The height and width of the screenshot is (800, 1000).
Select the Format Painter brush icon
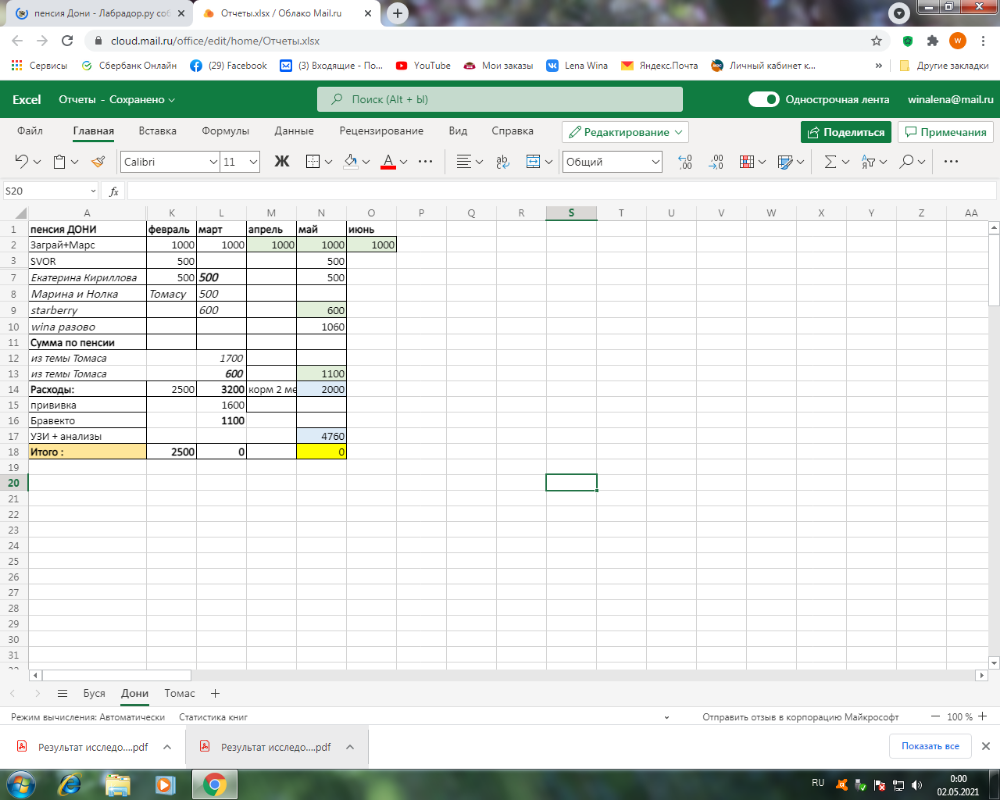coord(97,161)
